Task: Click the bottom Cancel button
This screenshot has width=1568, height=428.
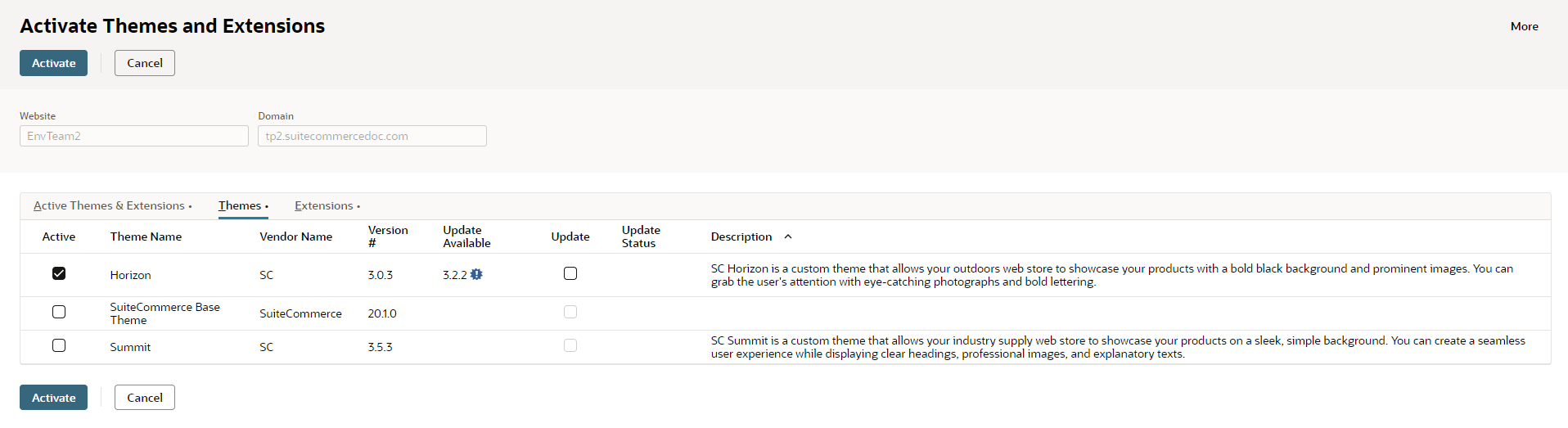Action: (145, 398)
